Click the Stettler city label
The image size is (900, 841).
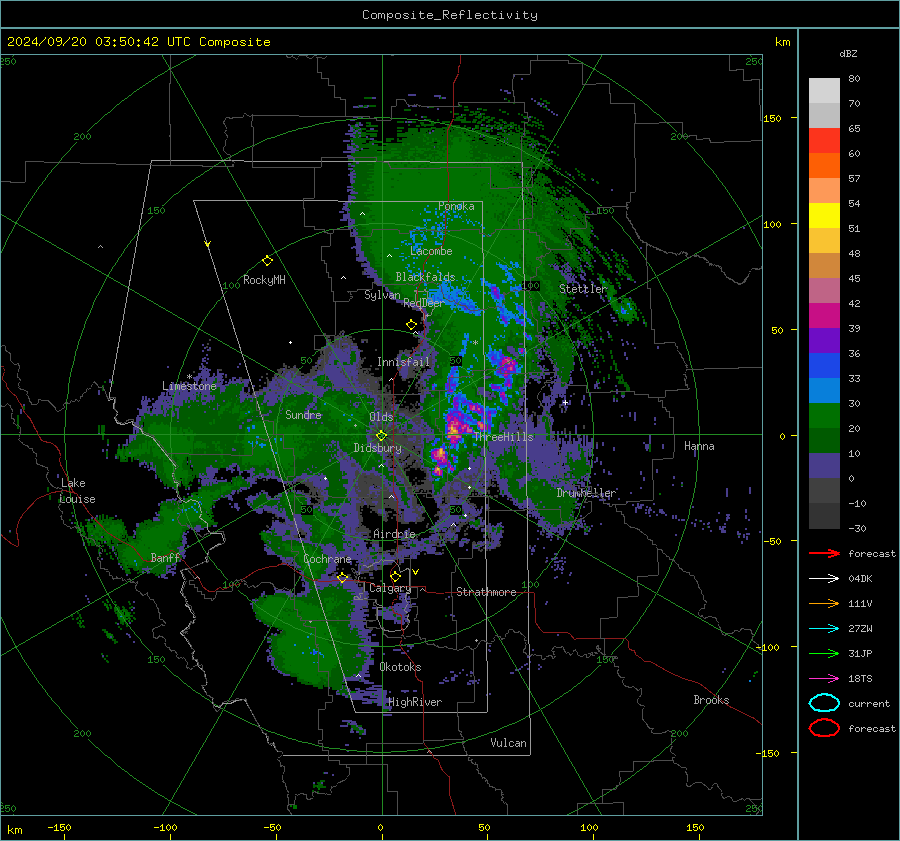pyautogui.click(x=583, y=289)
